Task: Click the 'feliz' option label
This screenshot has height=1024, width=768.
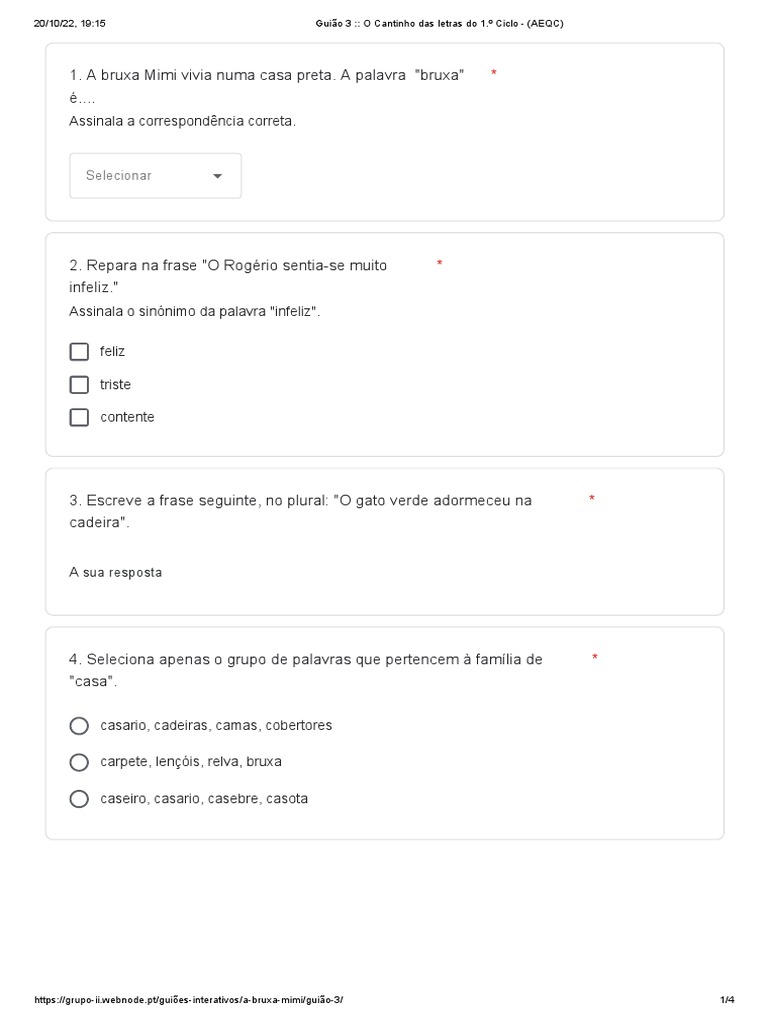Action: (113, 352)
